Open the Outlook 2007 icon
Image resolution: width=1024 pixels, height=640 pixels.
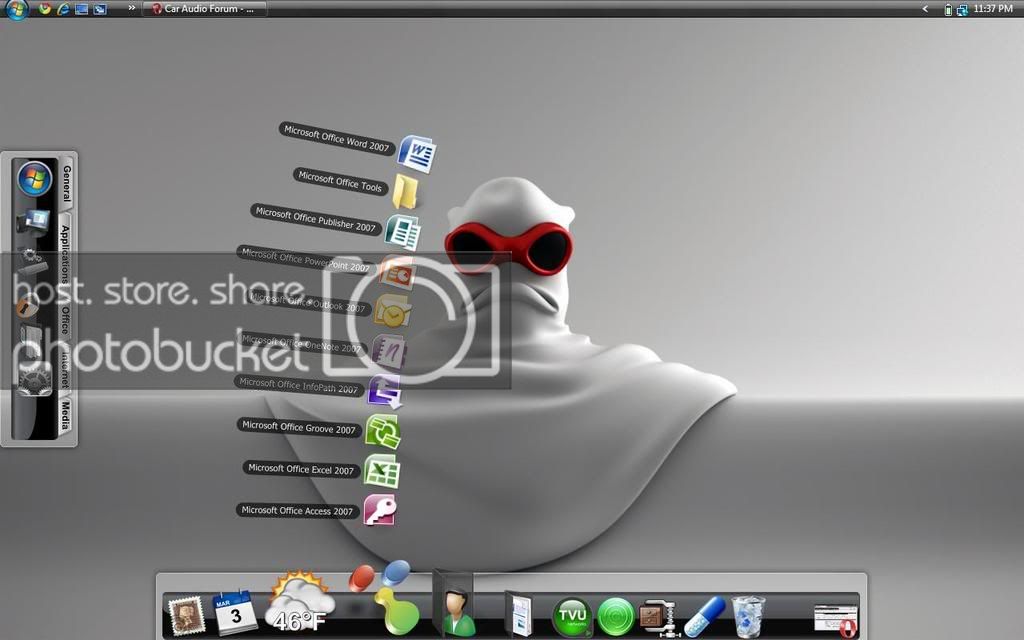(392, 312)
